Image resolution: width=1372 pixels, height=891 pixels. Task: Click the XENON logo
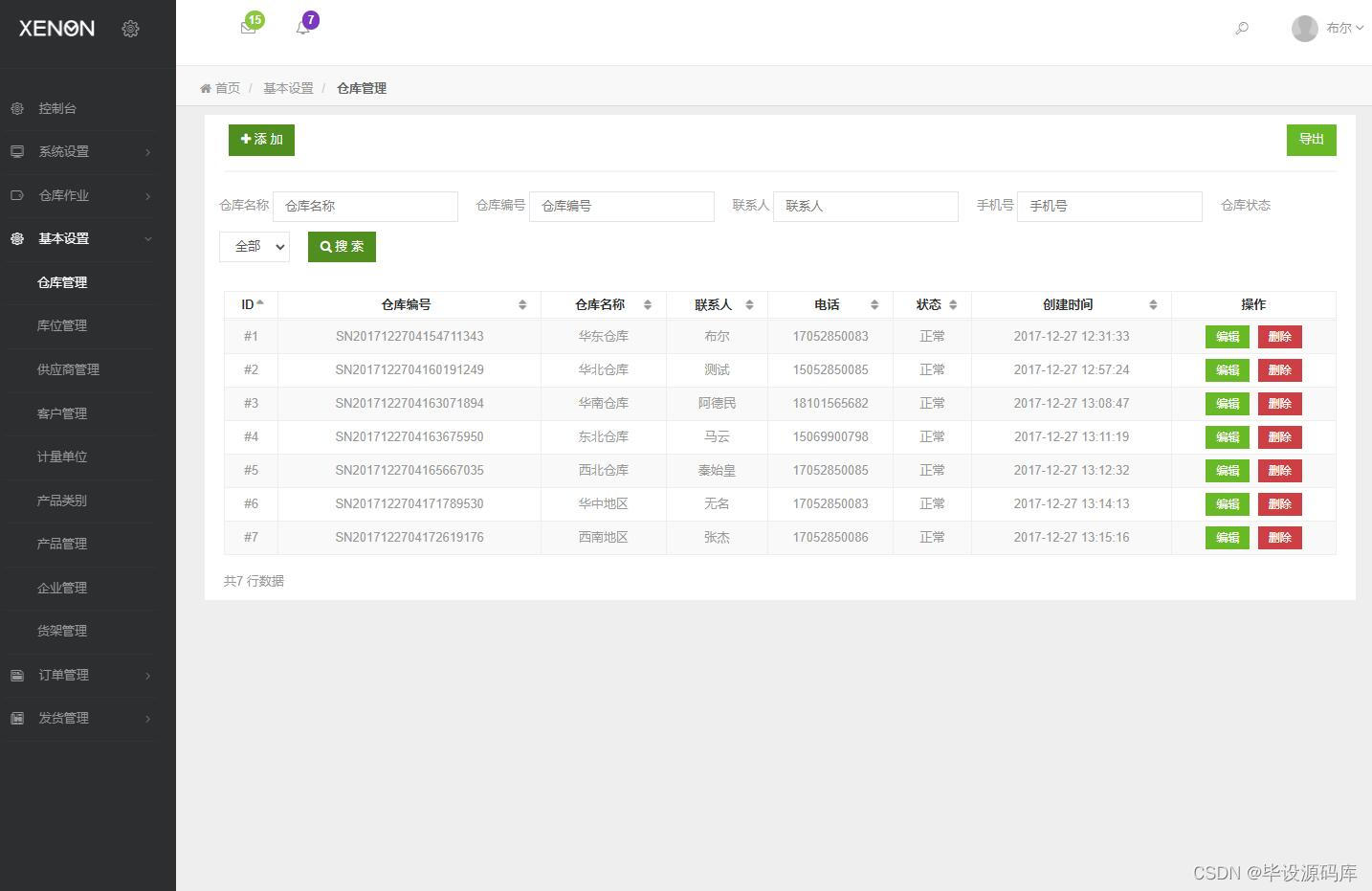click(56, 29)
